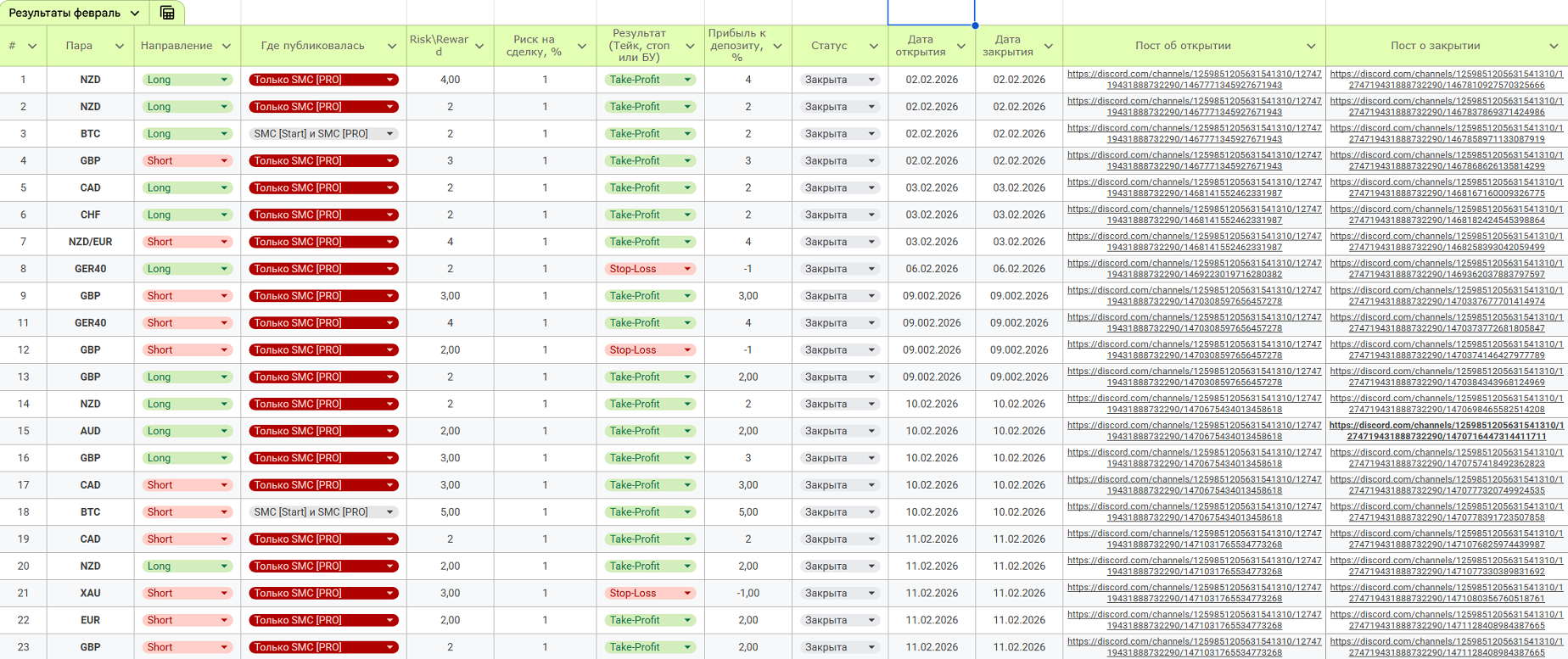Select Risk\Reward value 4,00 in row 1
This screenshot has height=659, width=1568.
451,80
